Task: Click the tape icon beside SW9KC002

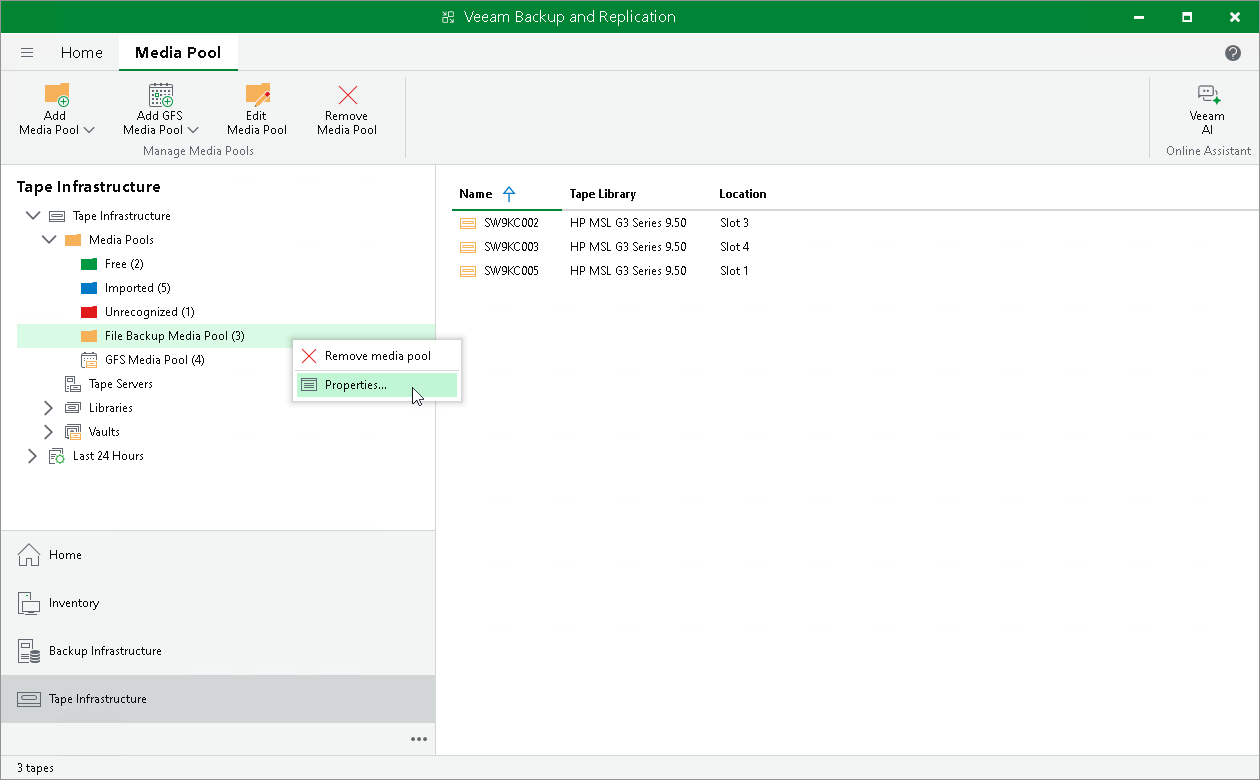Action: 468,223
